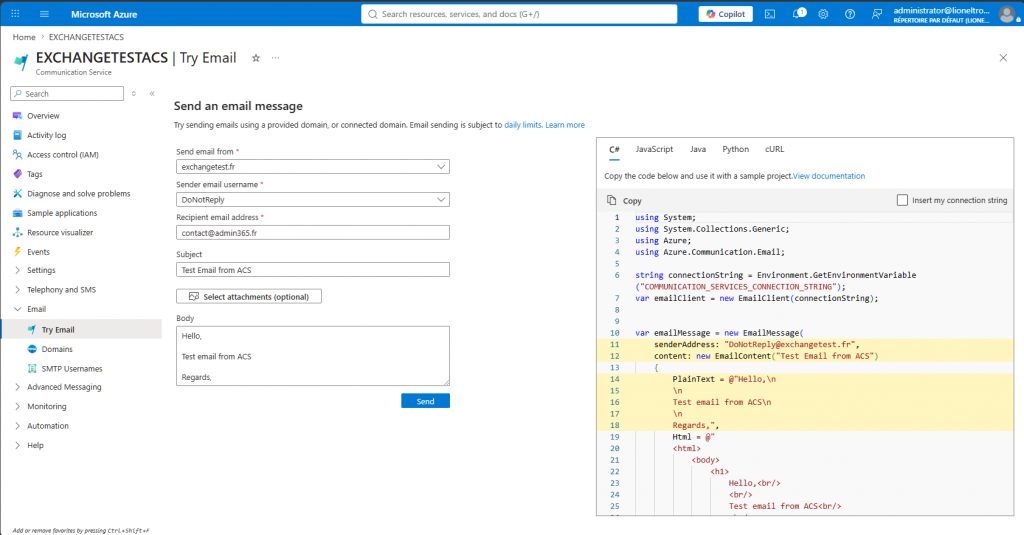Click Select attachments (optional) button
Viewport: 1024px width, 535px height.
(x=249, y=297)
